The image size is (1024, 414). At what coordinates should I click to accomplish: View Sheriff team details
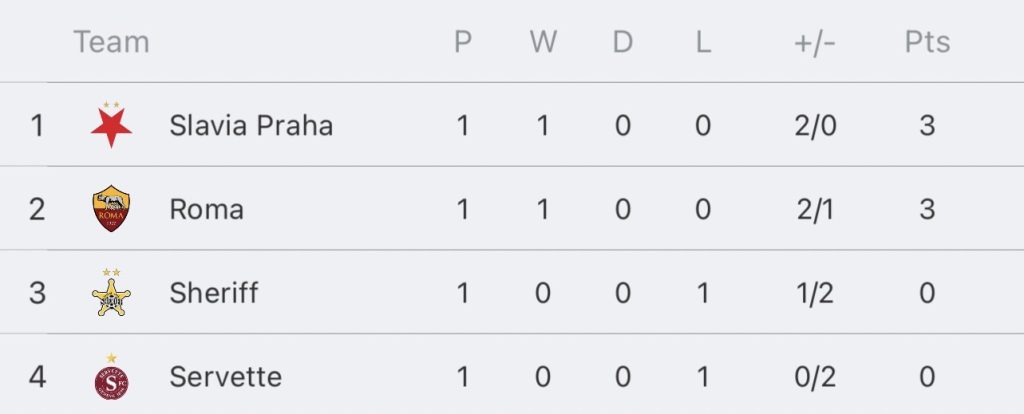tap(214, 293)
